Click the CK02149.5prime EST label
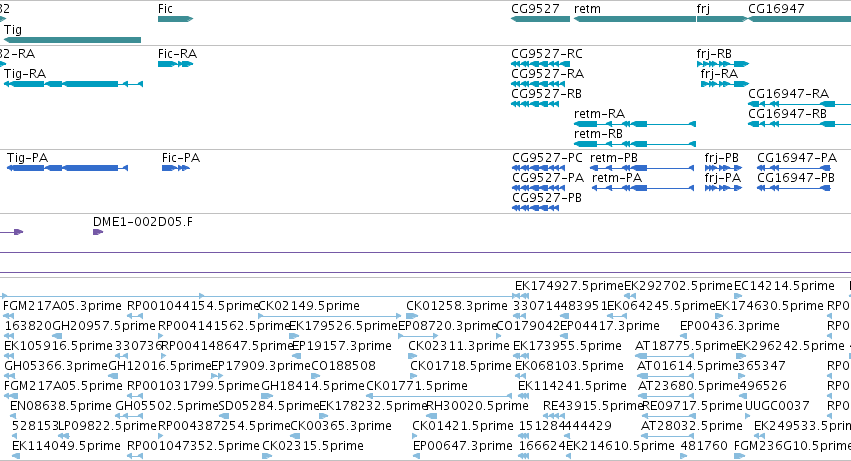851x461 pixels. pyautogui.click(x=309, y=306)
